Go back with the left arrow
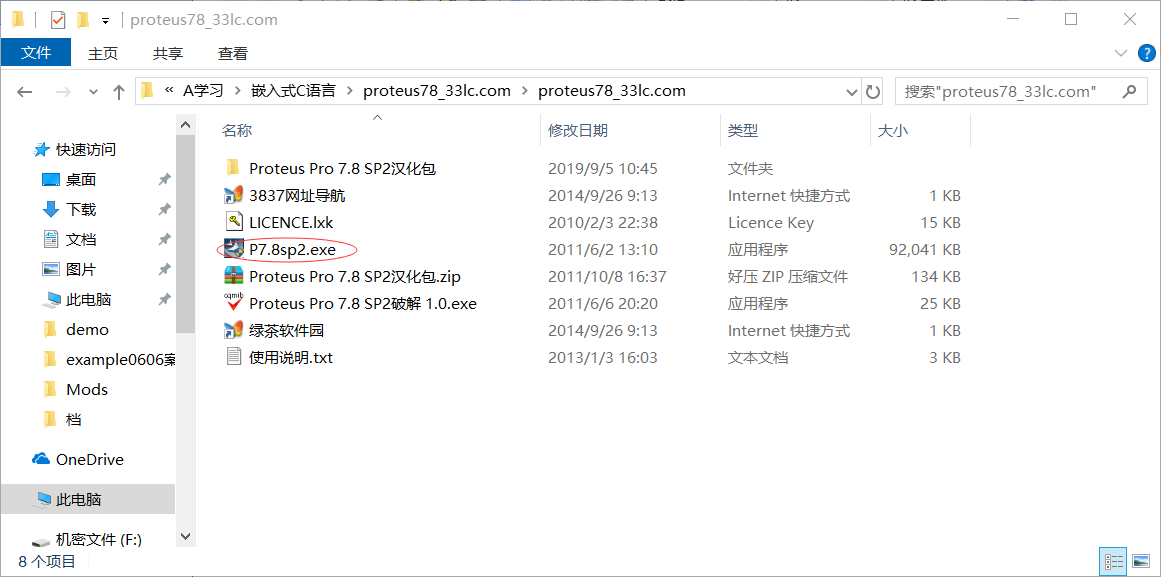 point(25,92)
